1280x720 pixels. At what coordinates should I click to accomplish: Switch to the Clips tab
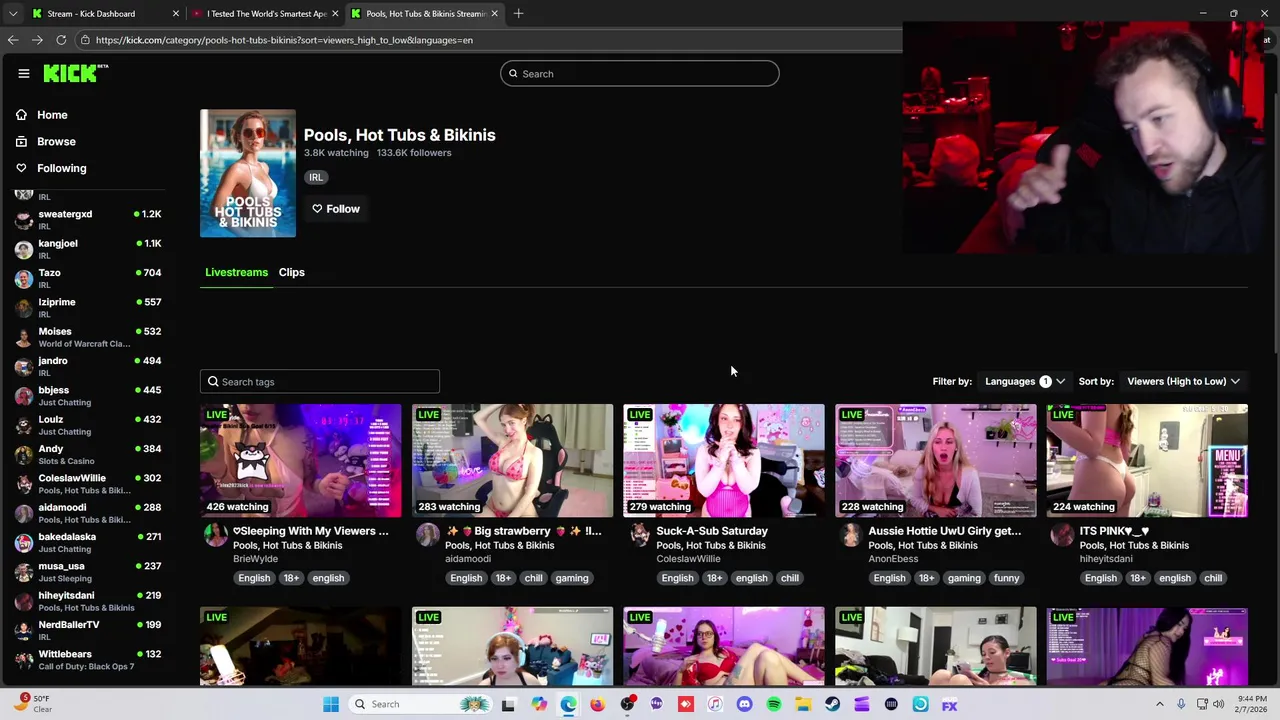coord(292,272)
